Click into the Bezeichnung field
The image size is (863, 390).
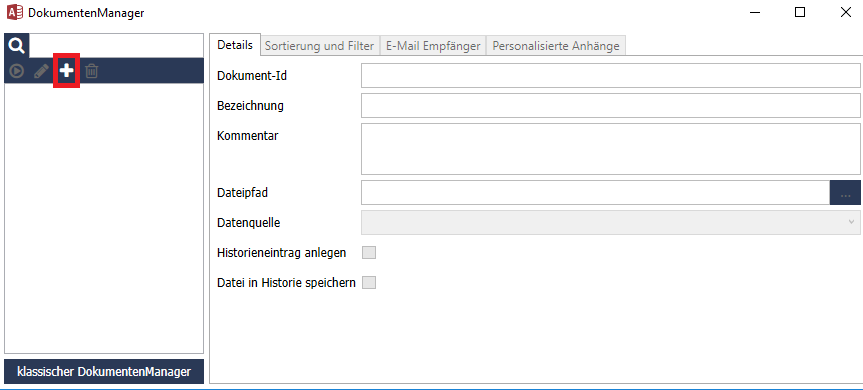[610, 106]
